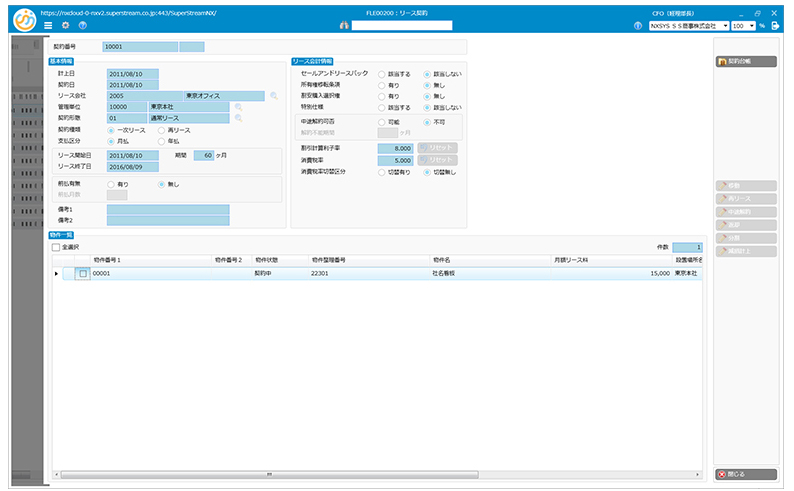Image resolution: width=794 pixels, height=491 pixels.
Task: Open lookup magnifier for 契約形態
Action: [239, 118]
